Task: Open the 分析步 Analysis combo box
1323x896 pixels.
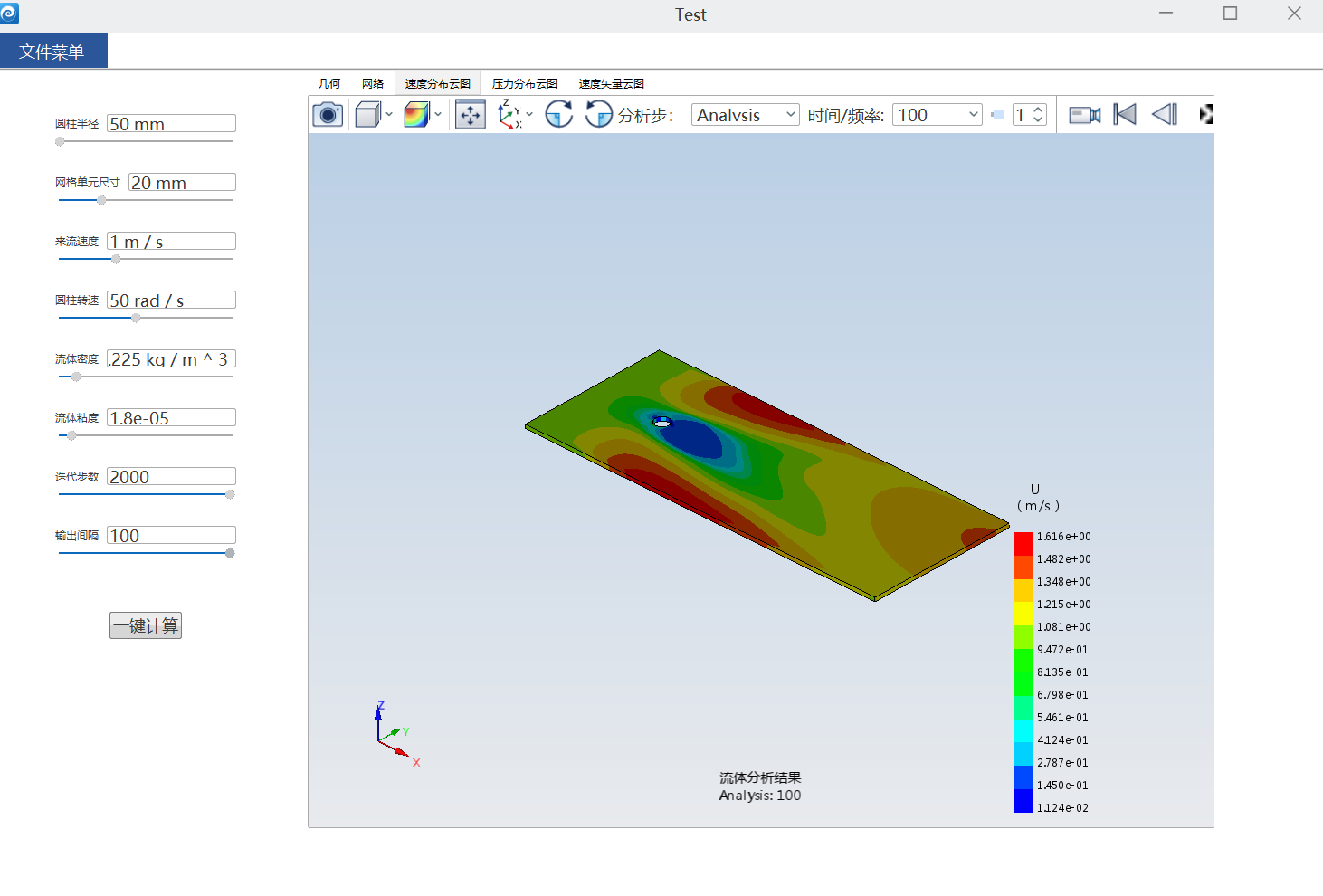Action: (746, 115)
